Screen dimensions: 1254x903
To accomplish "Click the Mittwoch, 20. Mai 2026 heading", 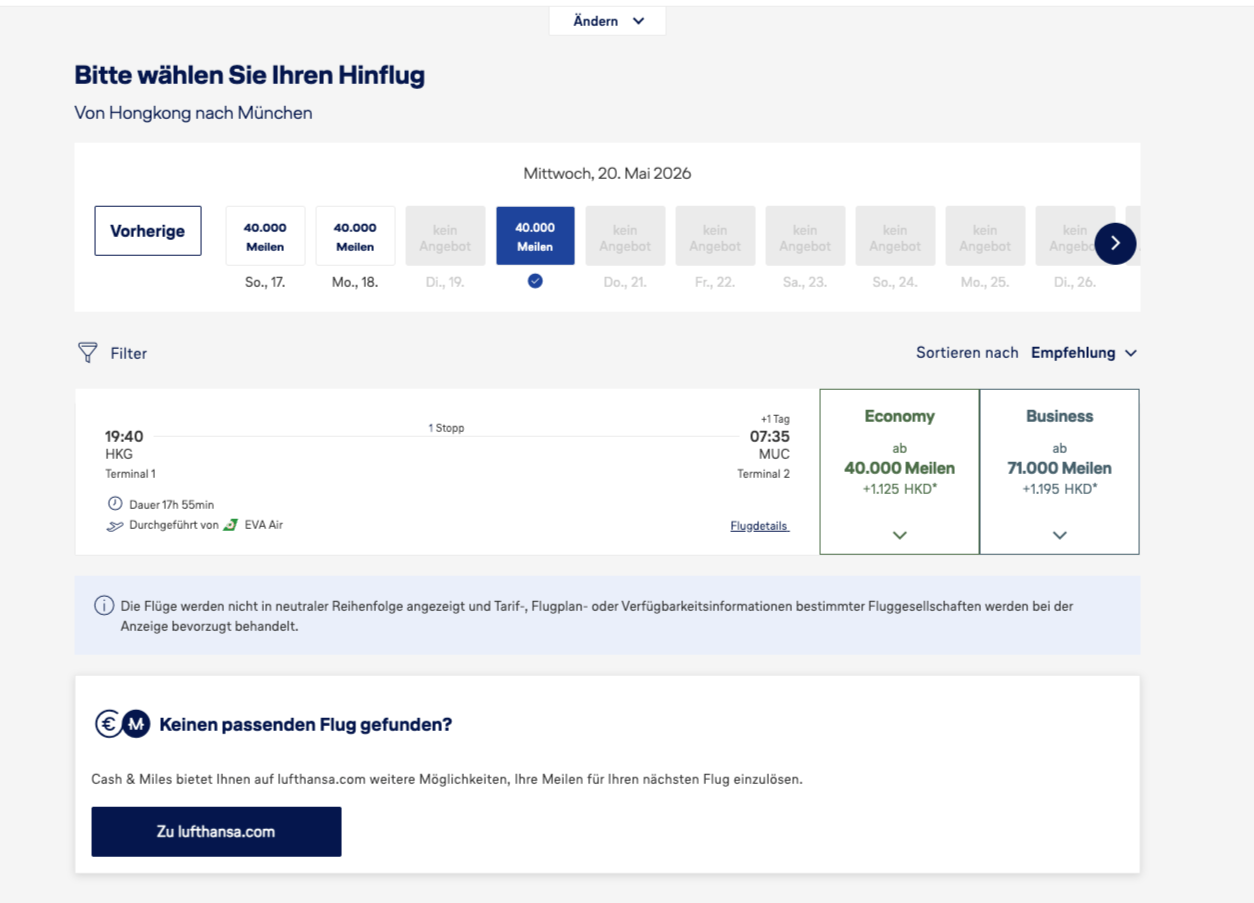I will [x=607, y=173].
